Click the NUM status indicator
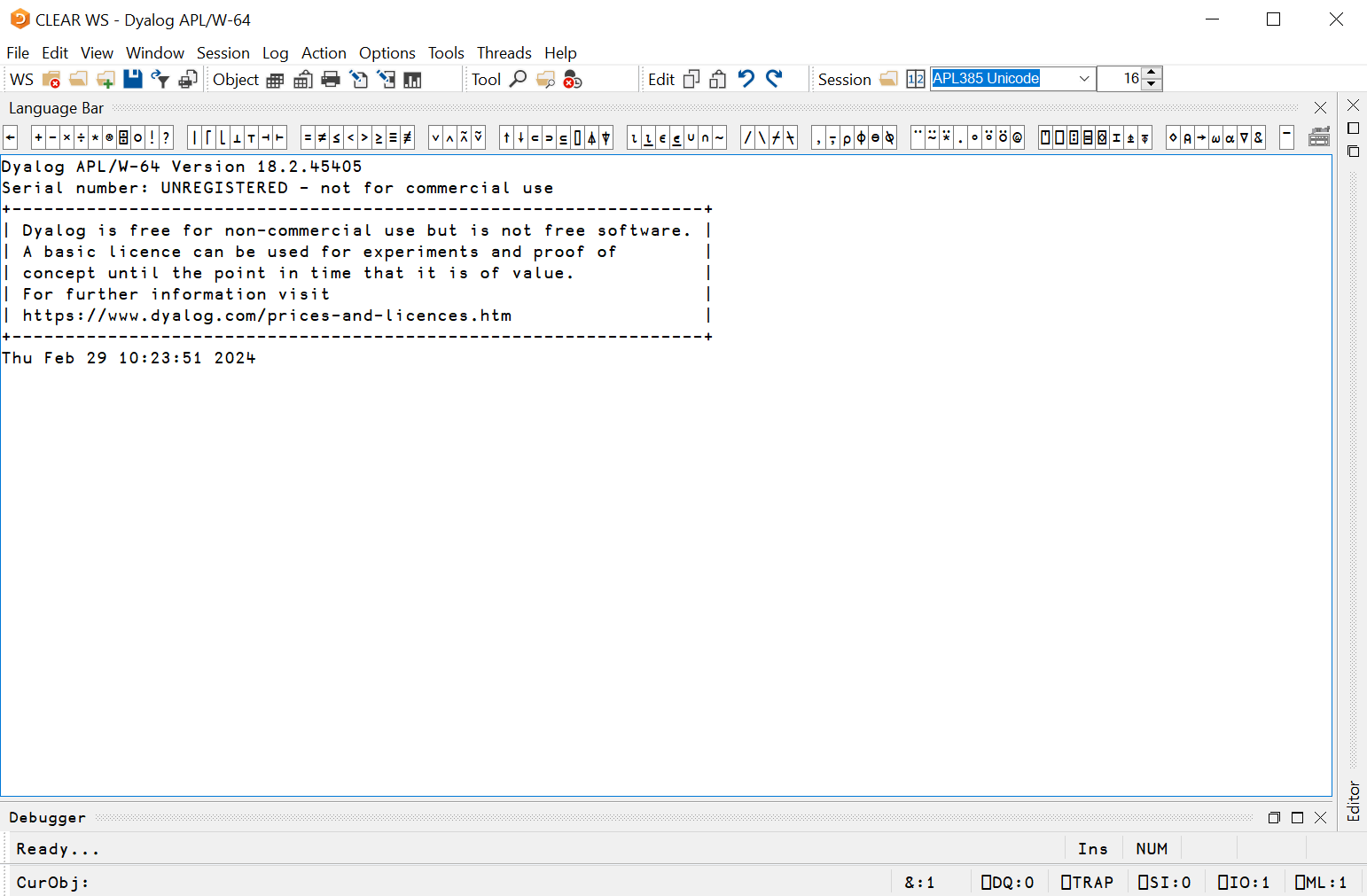Image resolution: width=1367 pixels, height=896 pixels. (1152, 849)
